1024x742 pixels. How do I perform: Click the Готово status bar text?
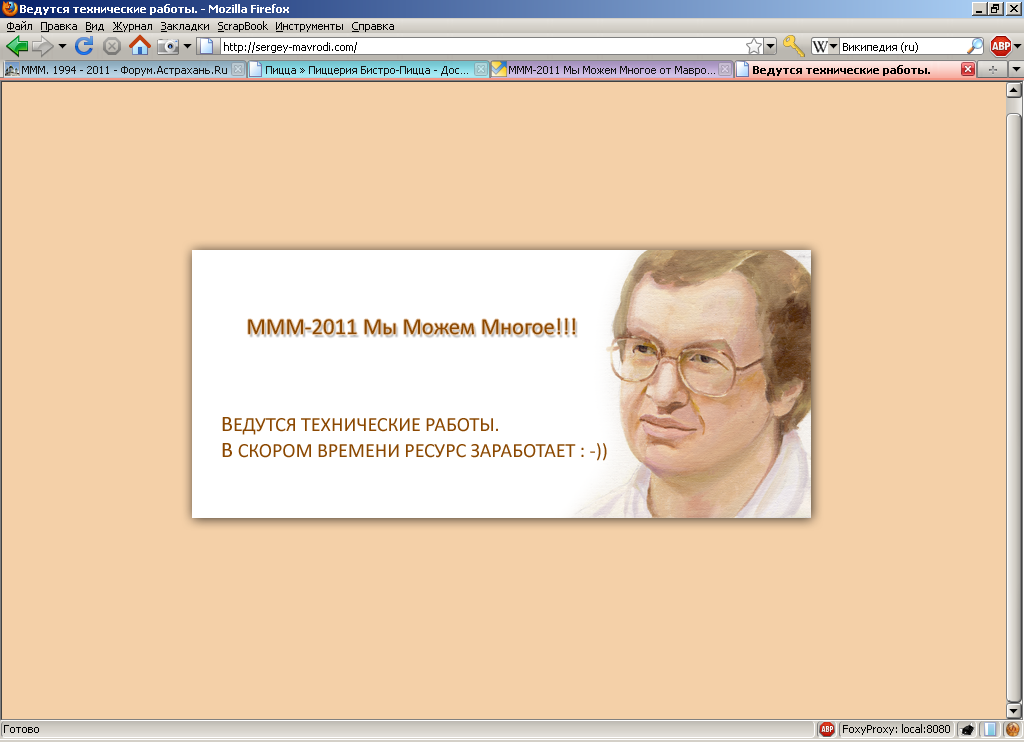(22, 729)
